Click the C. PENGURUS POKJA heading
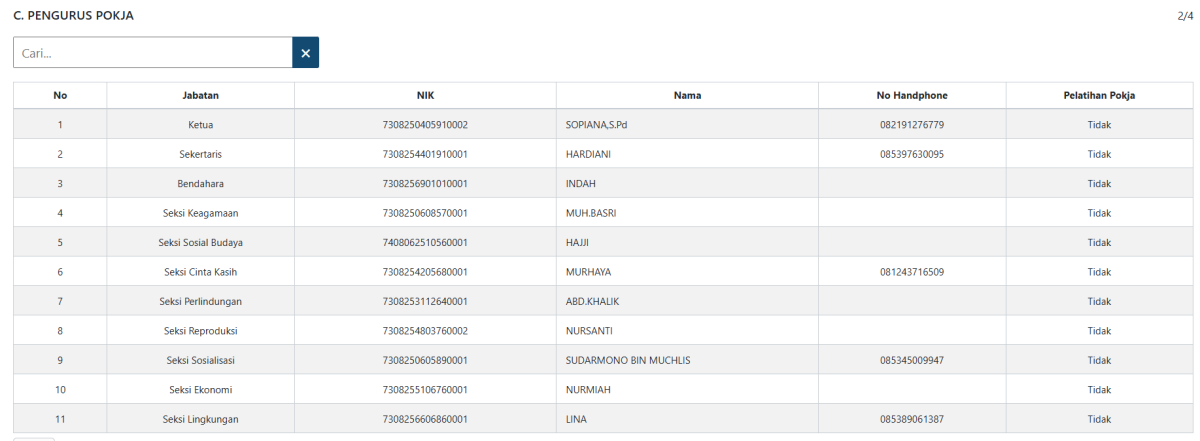This screenshot has width=1200, height=441. tap(73, 16)
